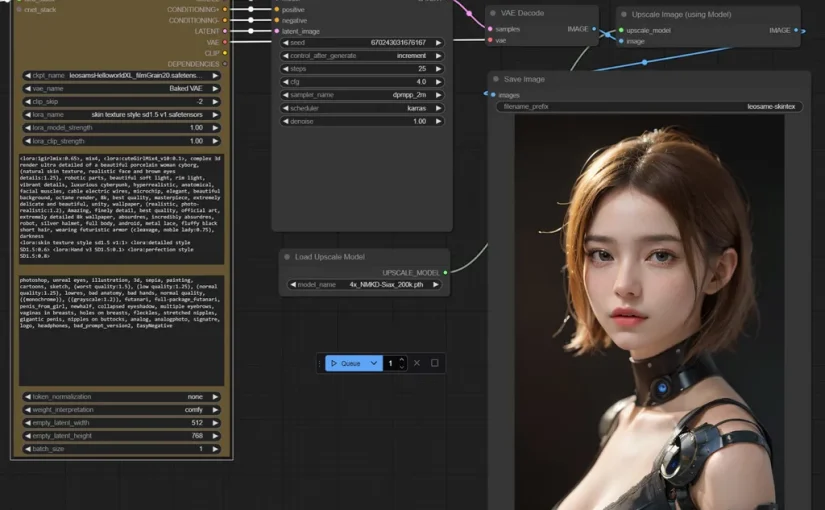This screenshot has height=510, width=825.
Task: Decrease batch_size using left arrow
Action: [27, 449]
